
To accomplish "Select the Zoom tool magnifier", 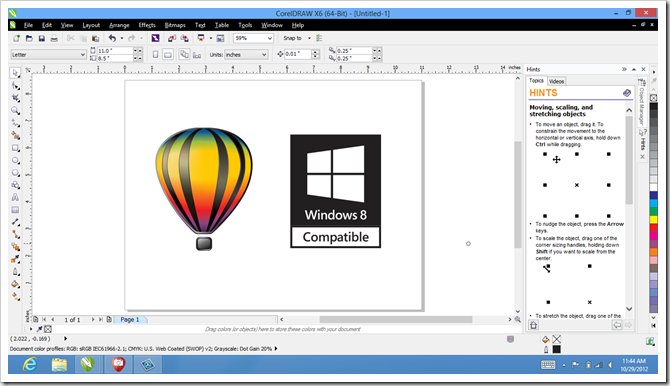I will pyautogui.click(x=15, y=110).
